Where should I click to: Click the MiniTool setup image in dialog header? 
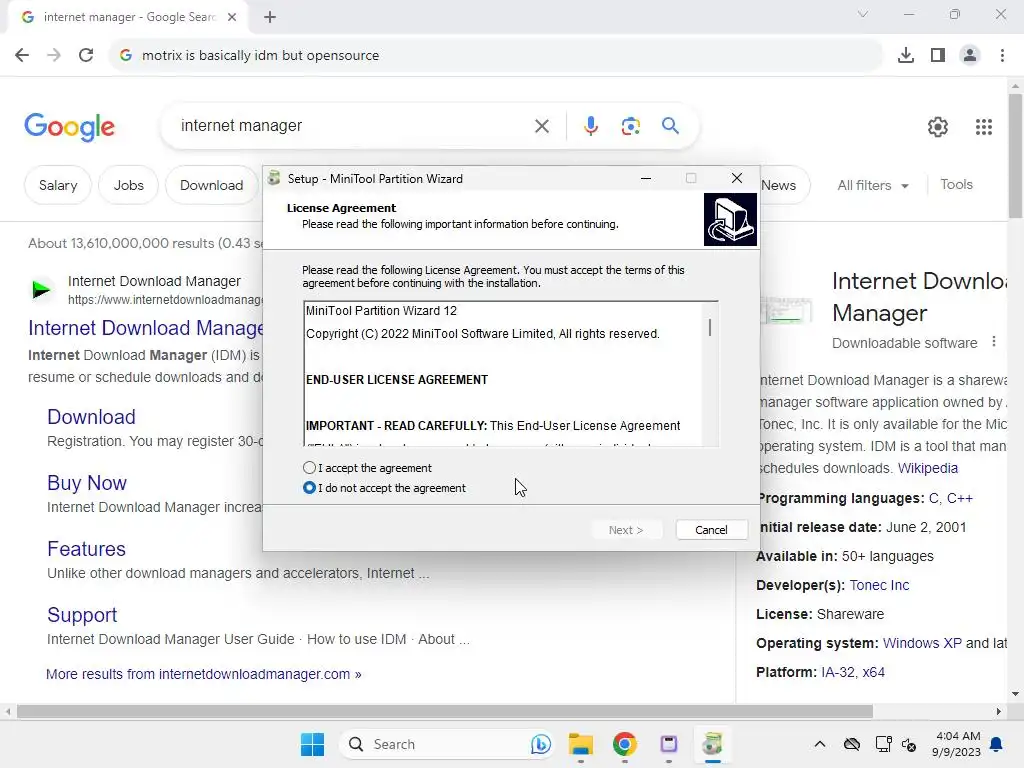click(730, 219)
